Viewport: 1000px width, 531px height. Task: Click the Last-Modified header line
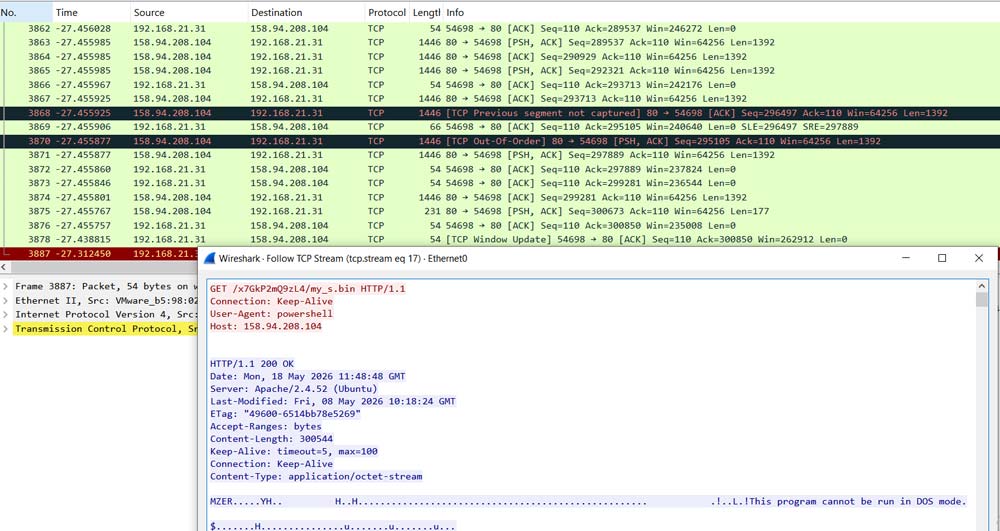[333, 402]
